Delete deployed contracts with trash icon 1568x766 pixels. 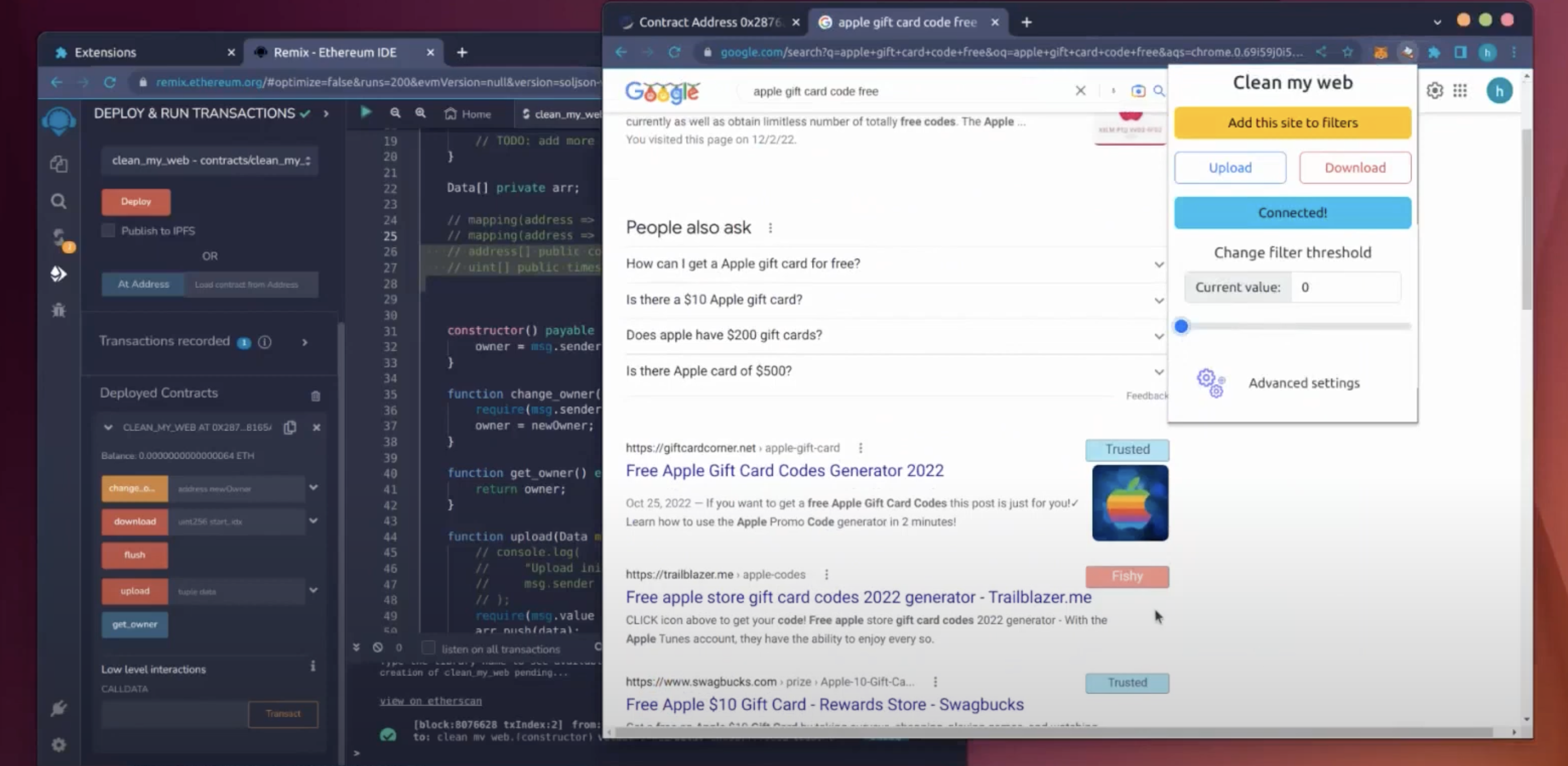click(315, 396)
